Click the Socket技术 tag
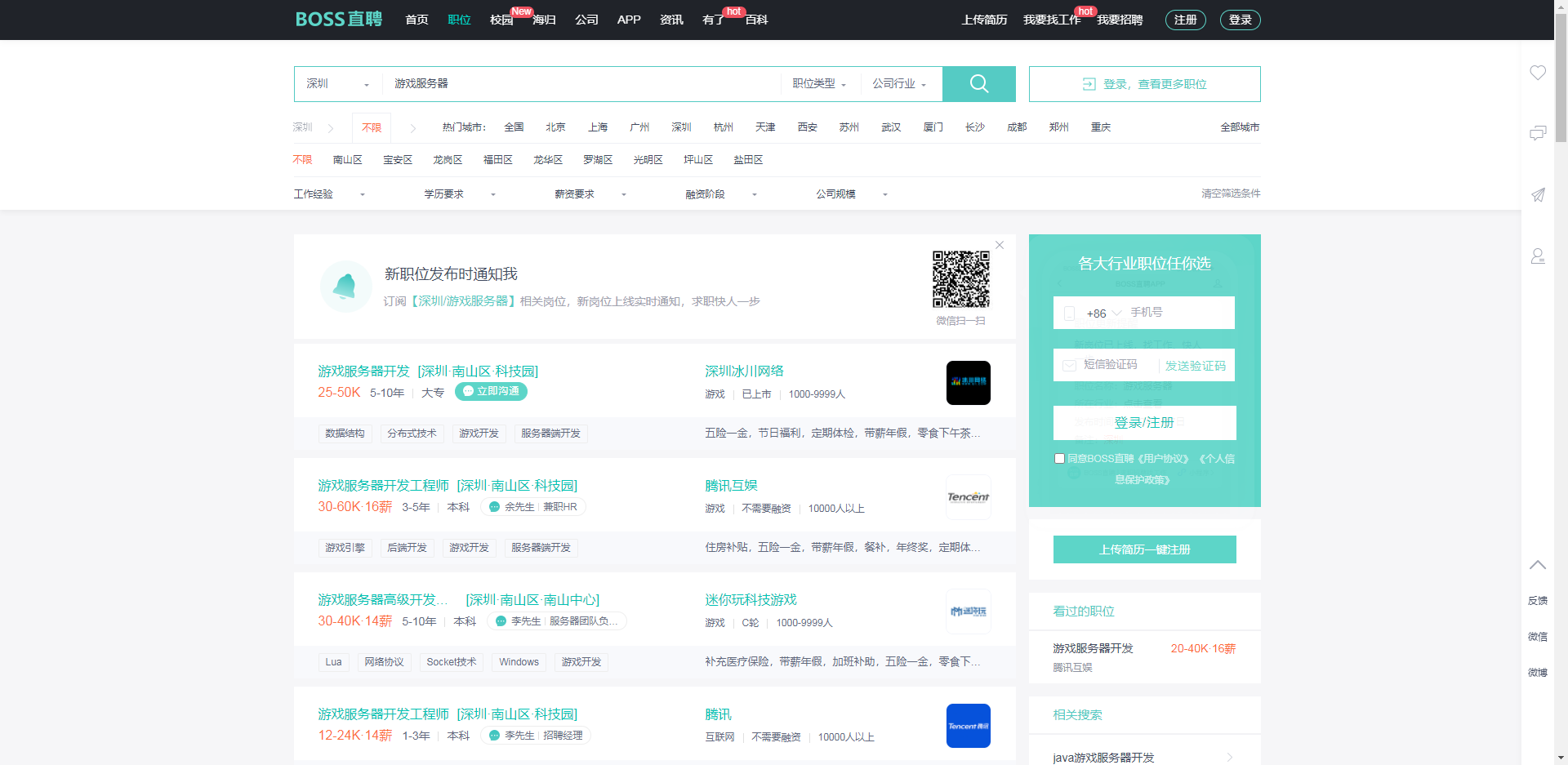This screenshot has height=765, width=1568. (x=452, y=662)
